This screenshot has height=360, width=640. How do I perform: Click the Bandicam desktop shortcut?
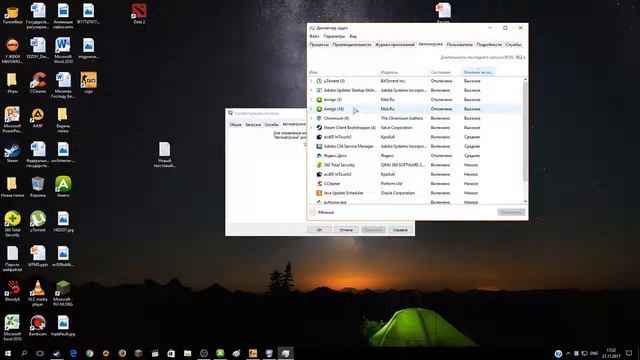(38, 325)
